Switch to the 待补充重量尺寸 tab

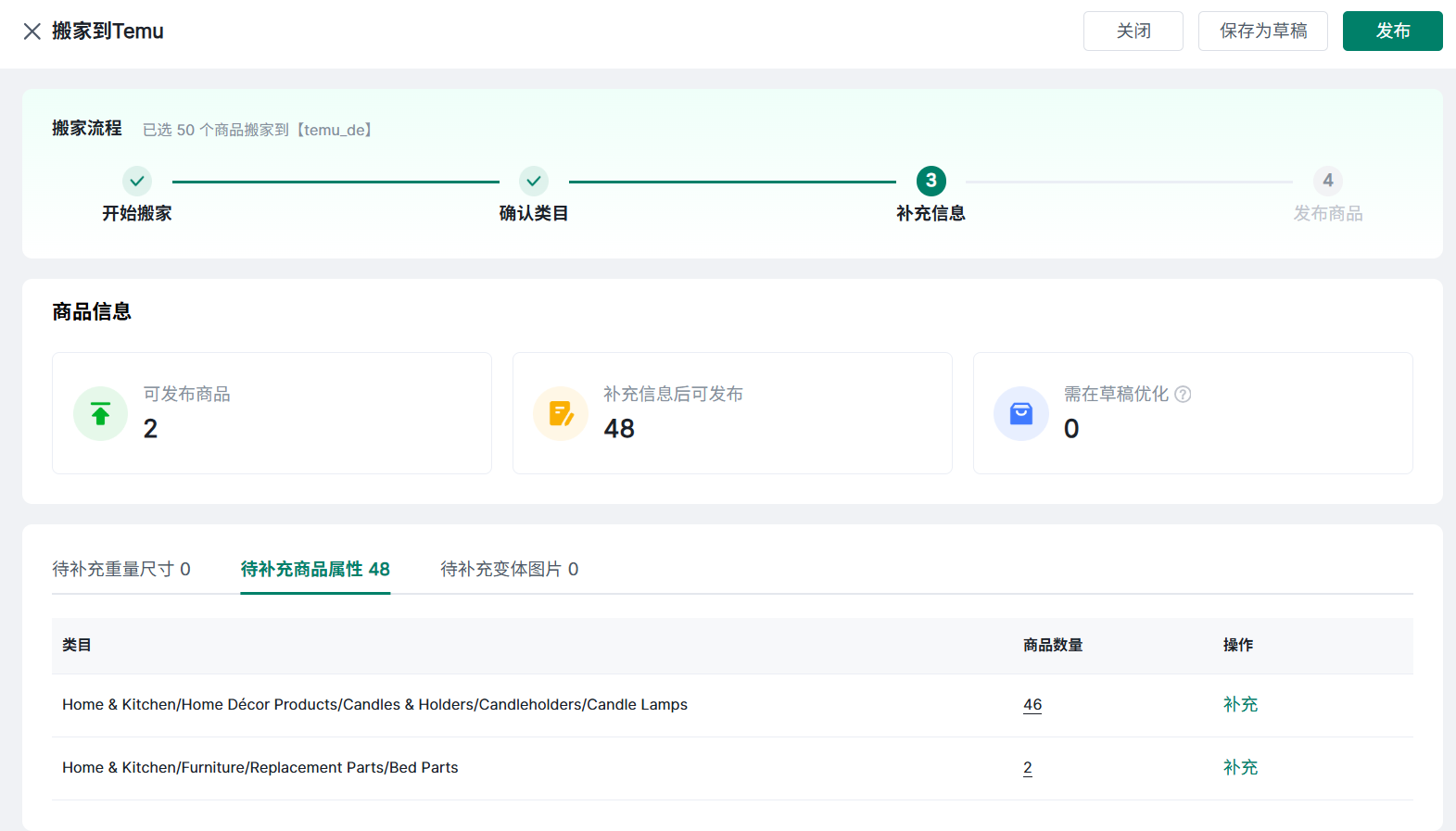coord(121,569)
